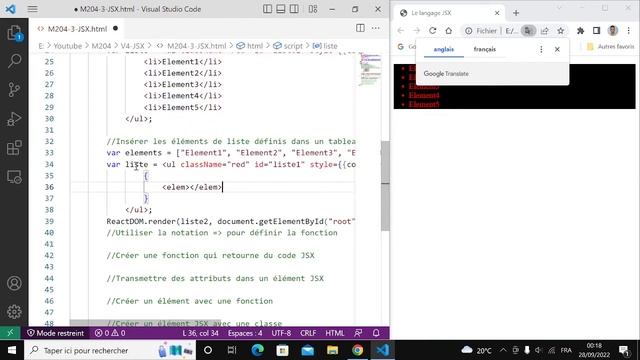The height and width of the screenshot is (360, 640).
Task: Click the L 36, col 34 cursor position indicator
Action: point(200,333)
